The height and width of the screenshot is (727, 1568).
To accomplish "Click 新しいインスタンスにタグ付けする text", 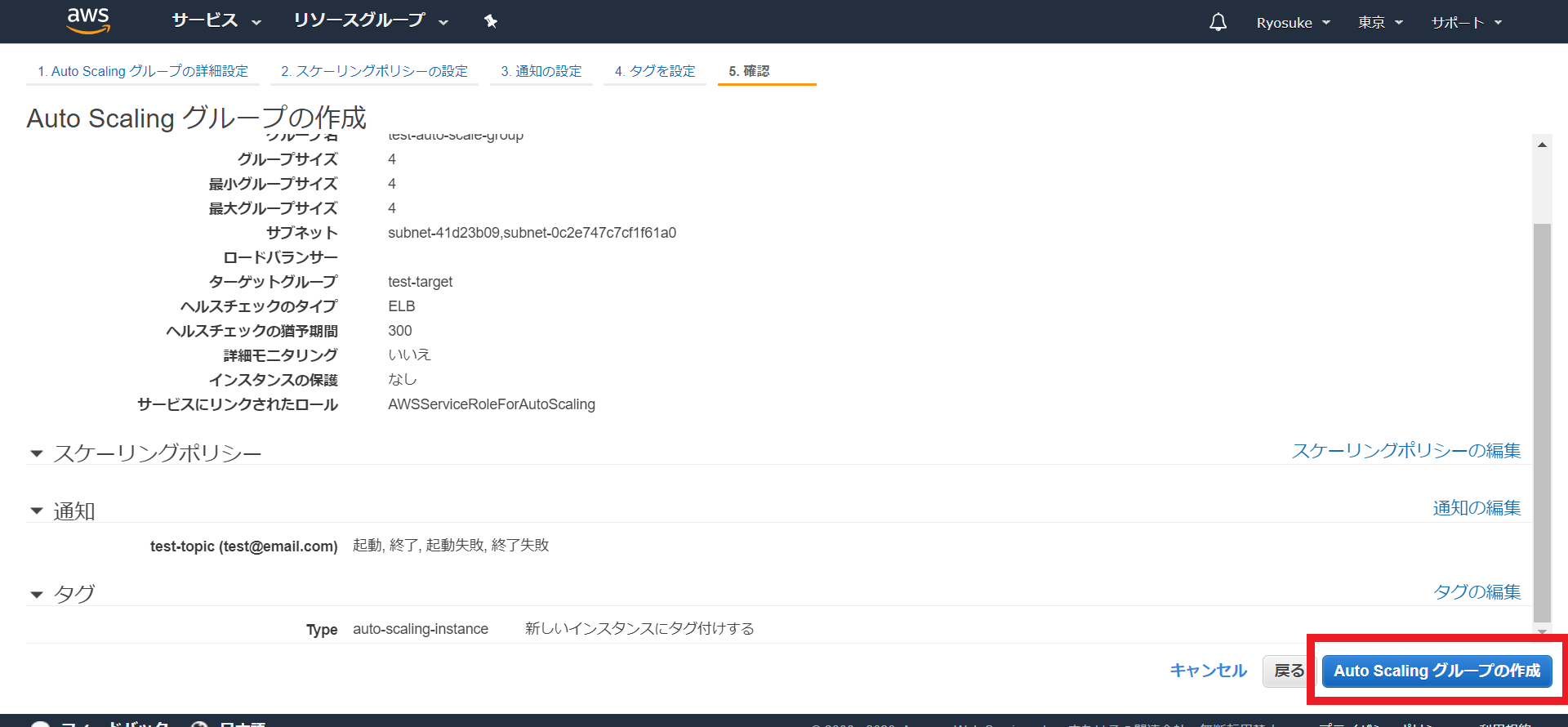I will pyautogui.click(x=639, y=628).
